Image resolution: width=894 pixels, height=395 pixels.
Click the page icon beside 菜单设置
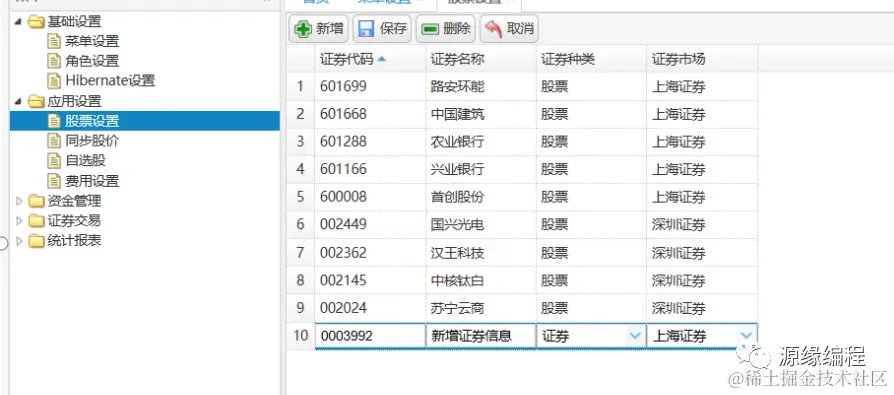point(54,41)
